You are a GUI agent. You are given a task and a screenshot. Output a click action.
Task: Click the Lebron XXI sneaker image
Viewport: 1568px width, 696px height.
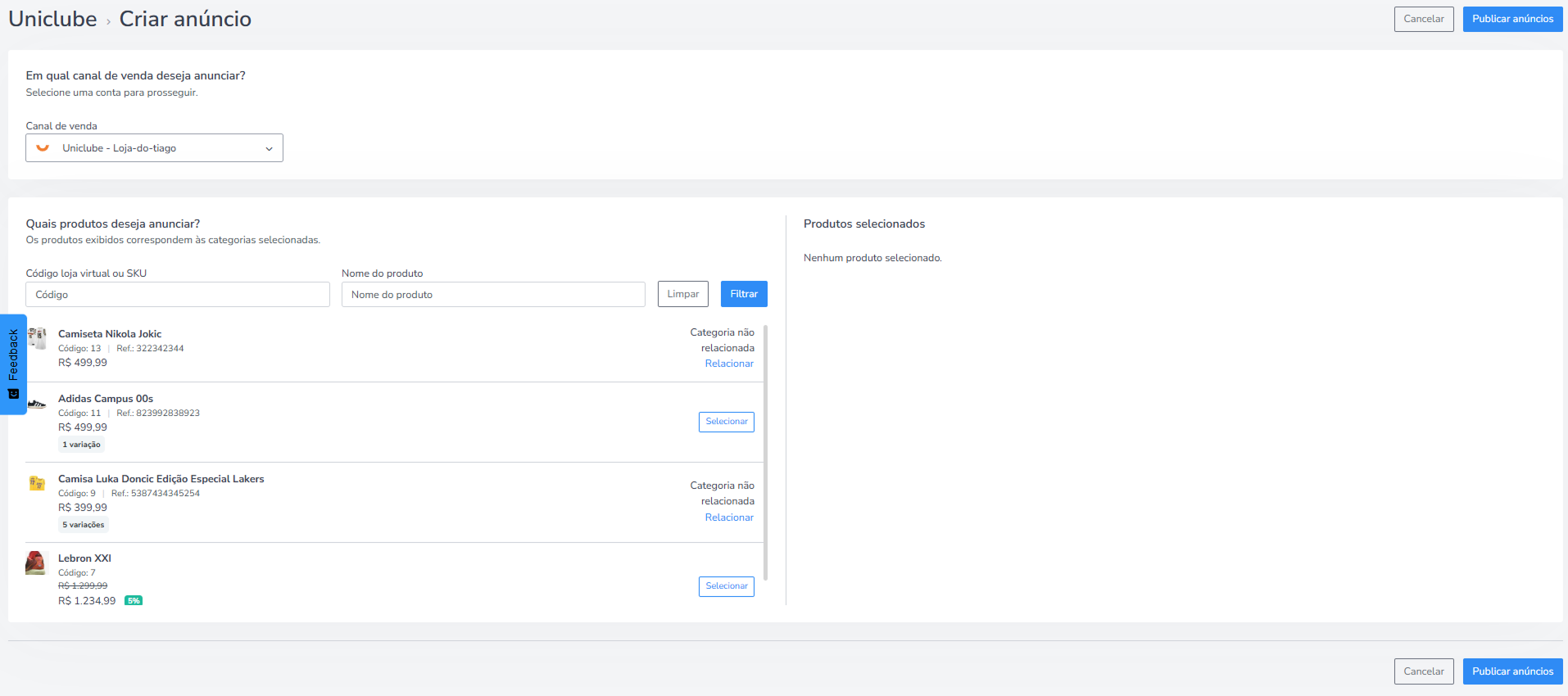point(35,563)
